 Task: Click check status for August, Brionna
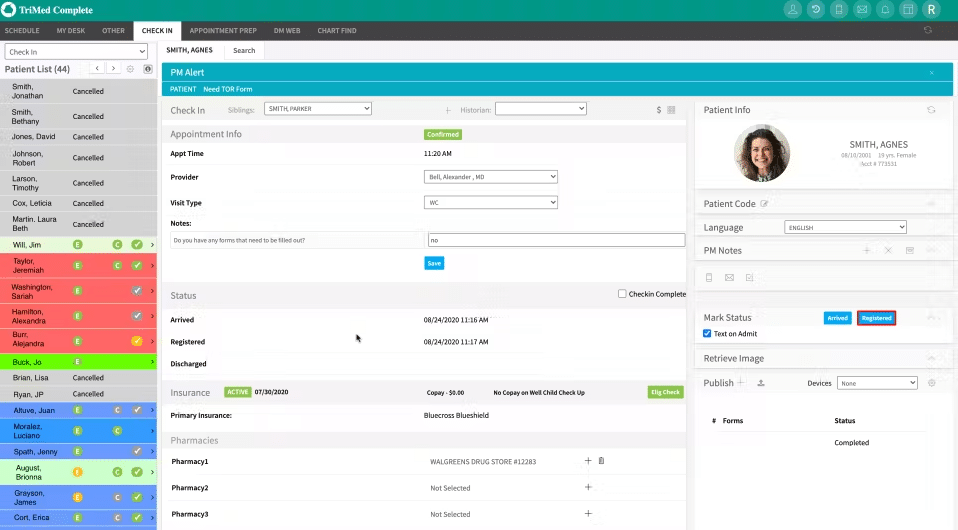(x=137, y=472)
